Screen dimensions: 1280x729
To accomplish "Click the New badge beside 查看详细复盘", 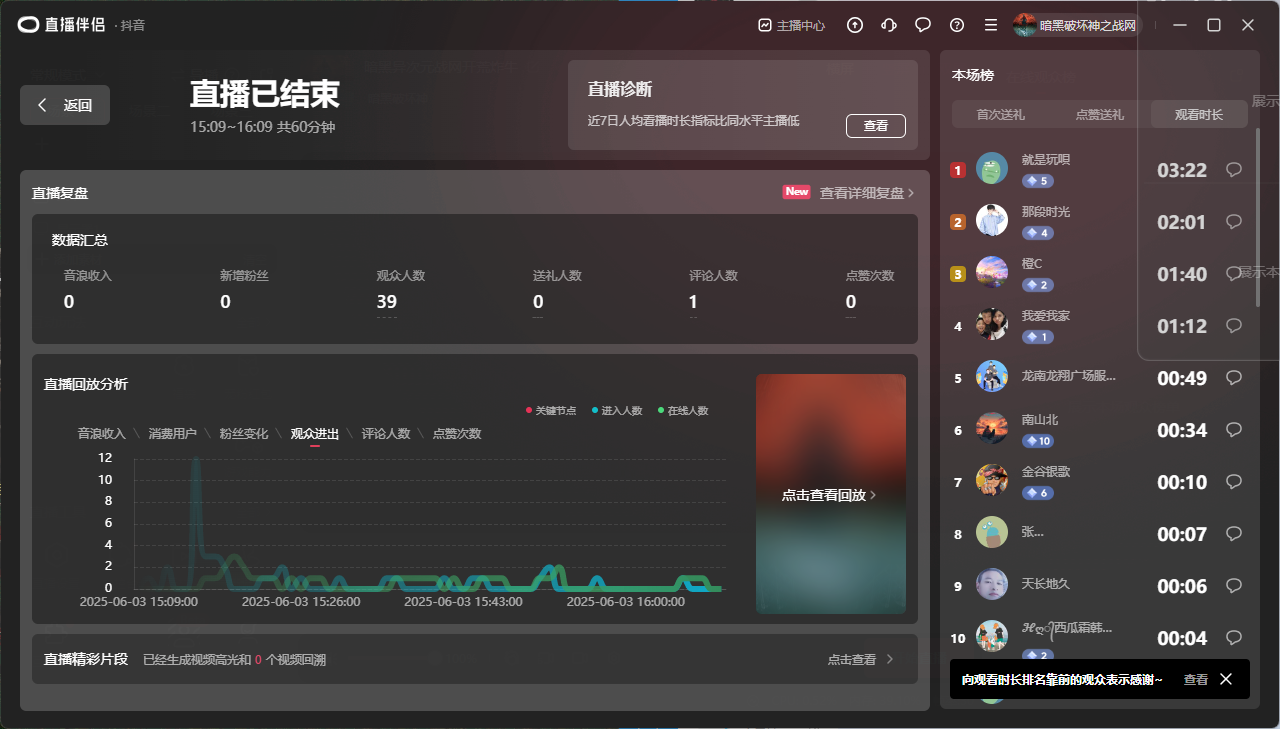I will tap(796, 192).
